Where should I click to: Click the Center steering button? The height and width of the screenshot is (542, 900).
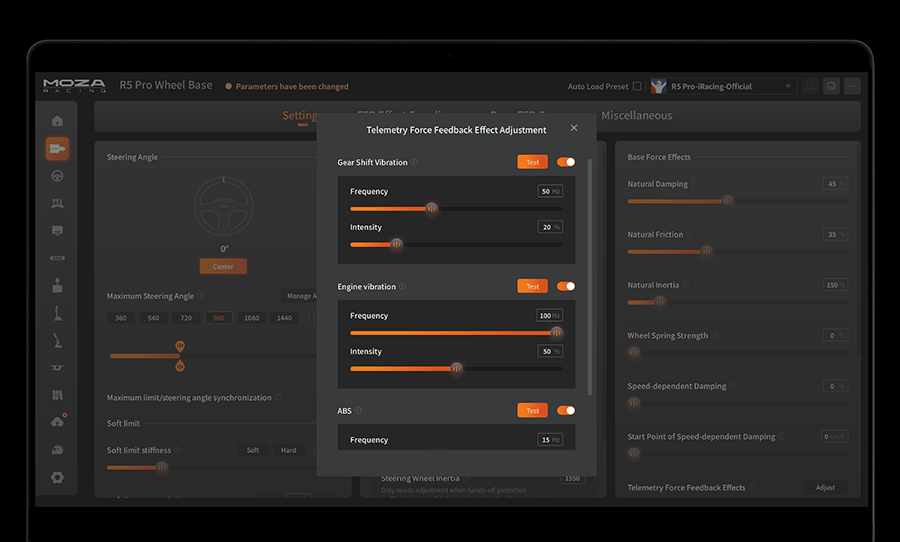pyautogui.click(x=223, y=266)
